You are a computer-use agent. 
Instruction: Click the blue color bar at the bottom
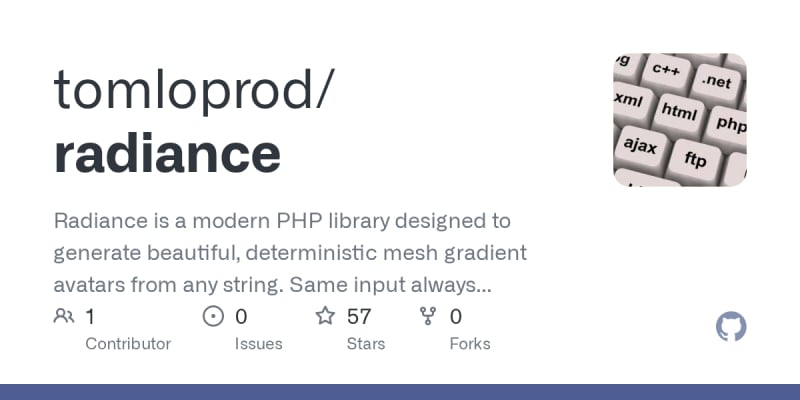[x=400, y=391]
